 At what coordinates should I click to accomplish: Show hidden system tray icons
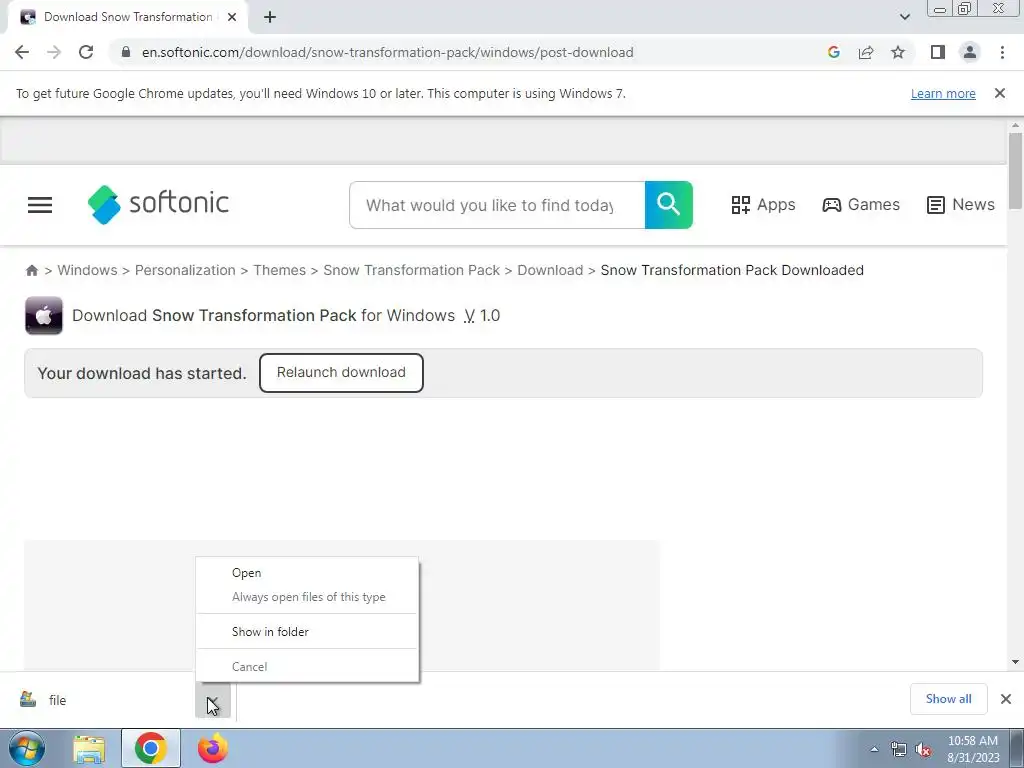[874, 749]
